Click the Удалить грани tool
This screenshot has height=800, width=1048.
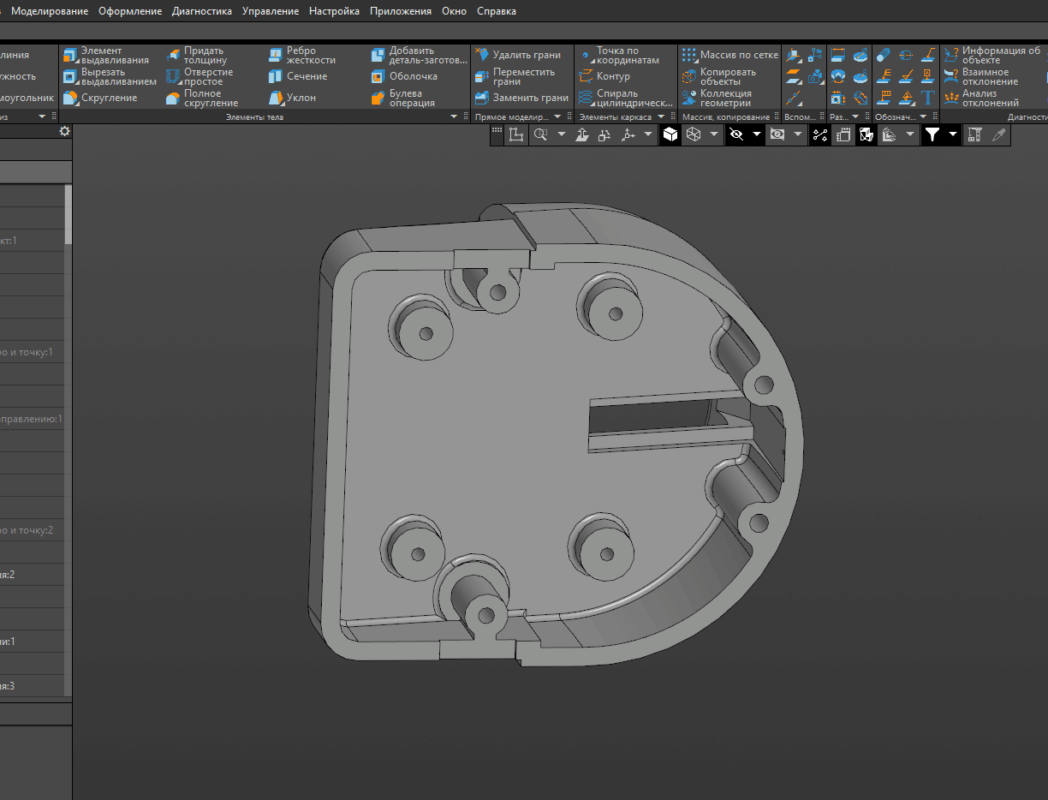(517, 55)
